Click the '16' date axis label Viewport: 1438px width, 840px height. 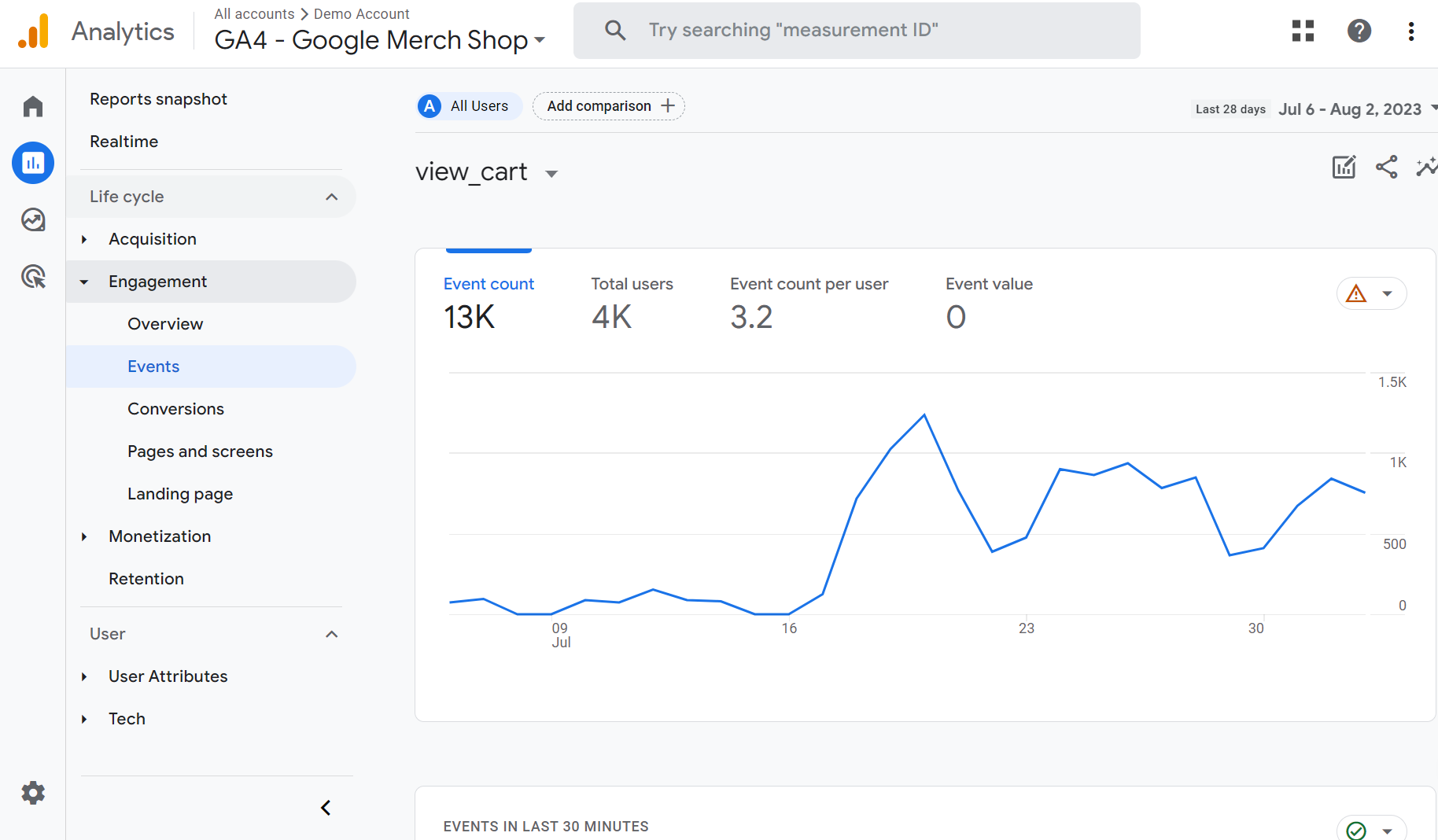pyautogui.click(x=789, y=628)
